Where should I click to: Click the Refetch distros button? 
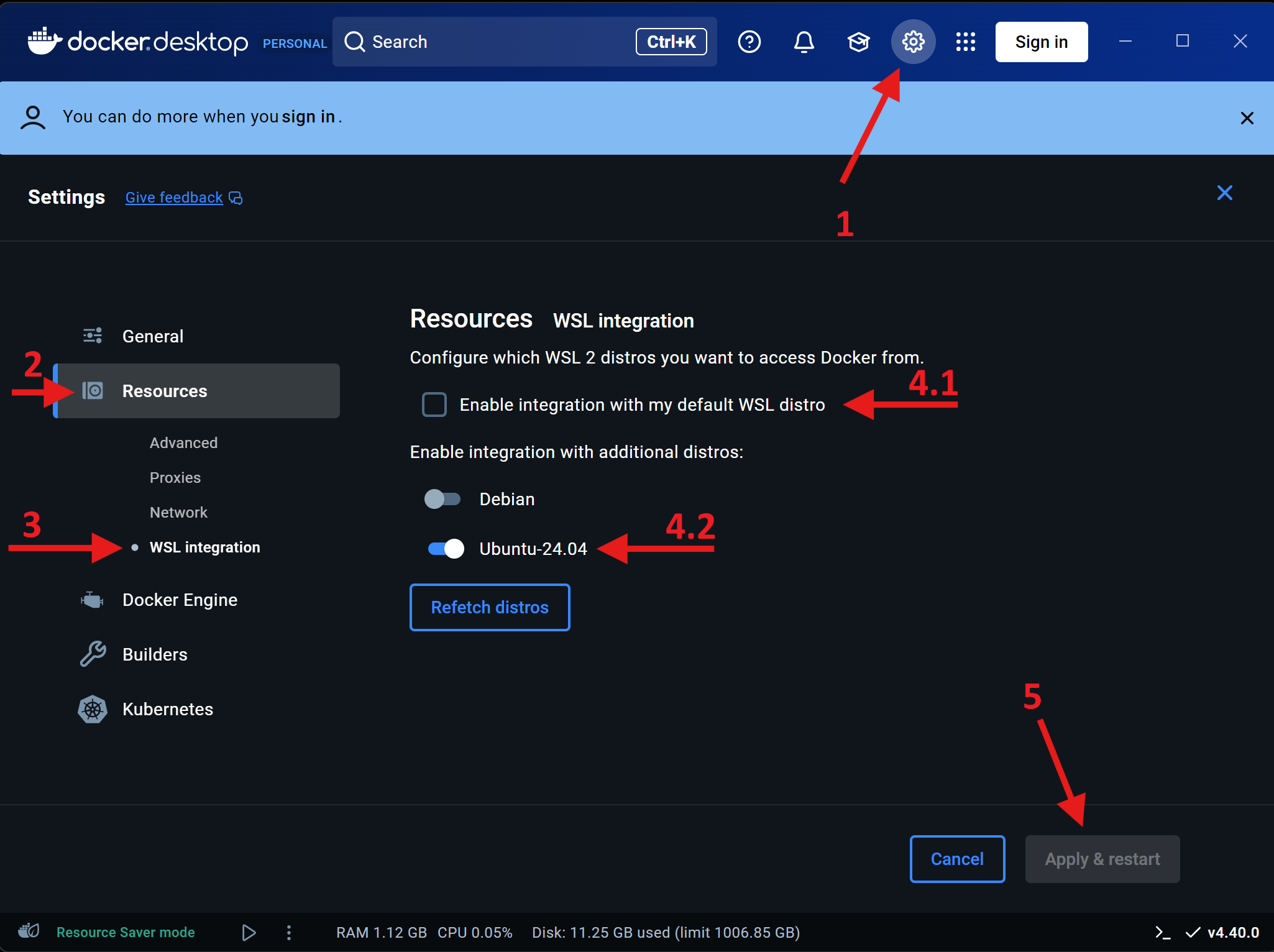[490, 607]
